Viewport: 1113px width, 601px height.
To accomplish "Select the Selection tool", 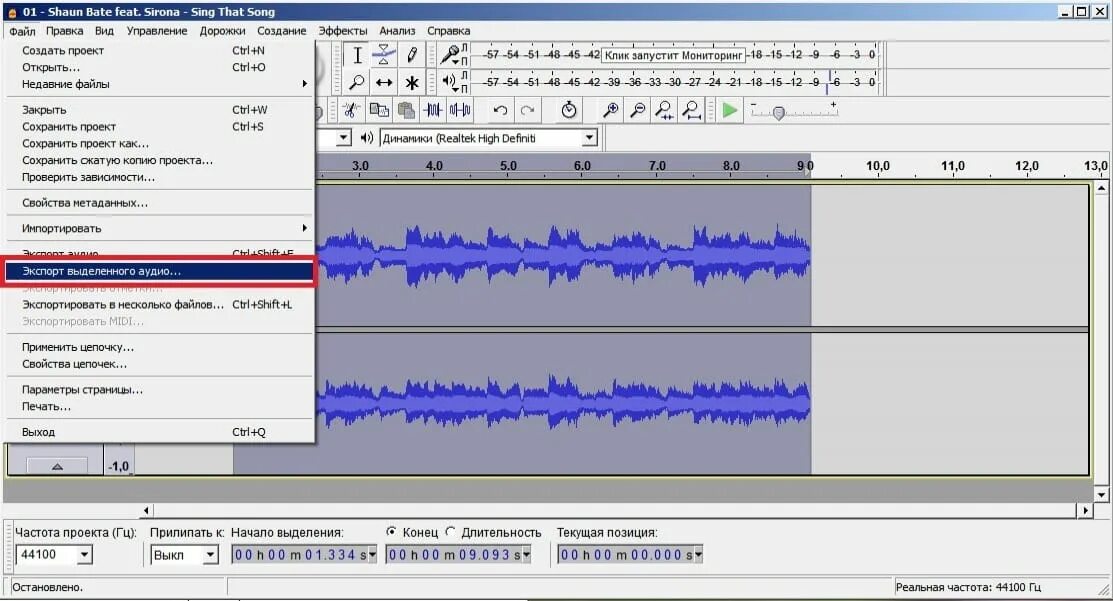I will [x=358, y=55].
